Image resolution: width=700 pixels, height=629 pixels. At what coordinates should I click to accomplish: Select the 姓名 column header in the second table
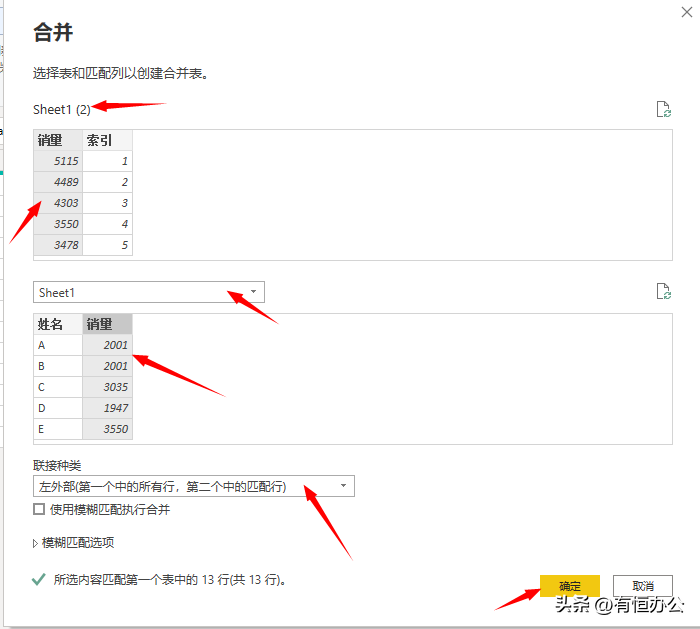pos(58,324)
